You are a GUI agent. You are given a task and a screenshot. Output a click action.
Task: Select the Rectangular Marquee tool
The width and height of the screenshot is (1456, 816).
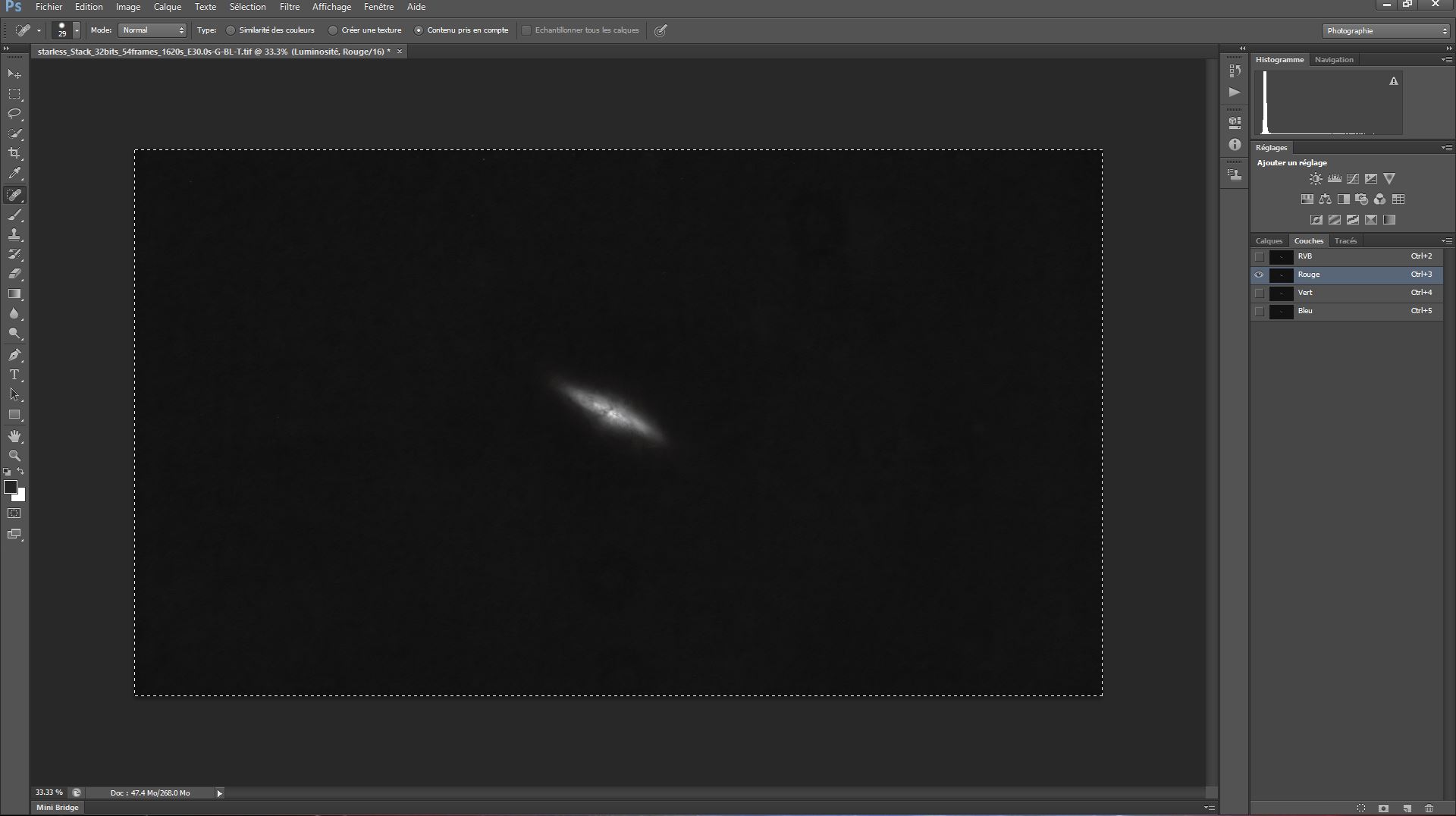tap(14, 94)
